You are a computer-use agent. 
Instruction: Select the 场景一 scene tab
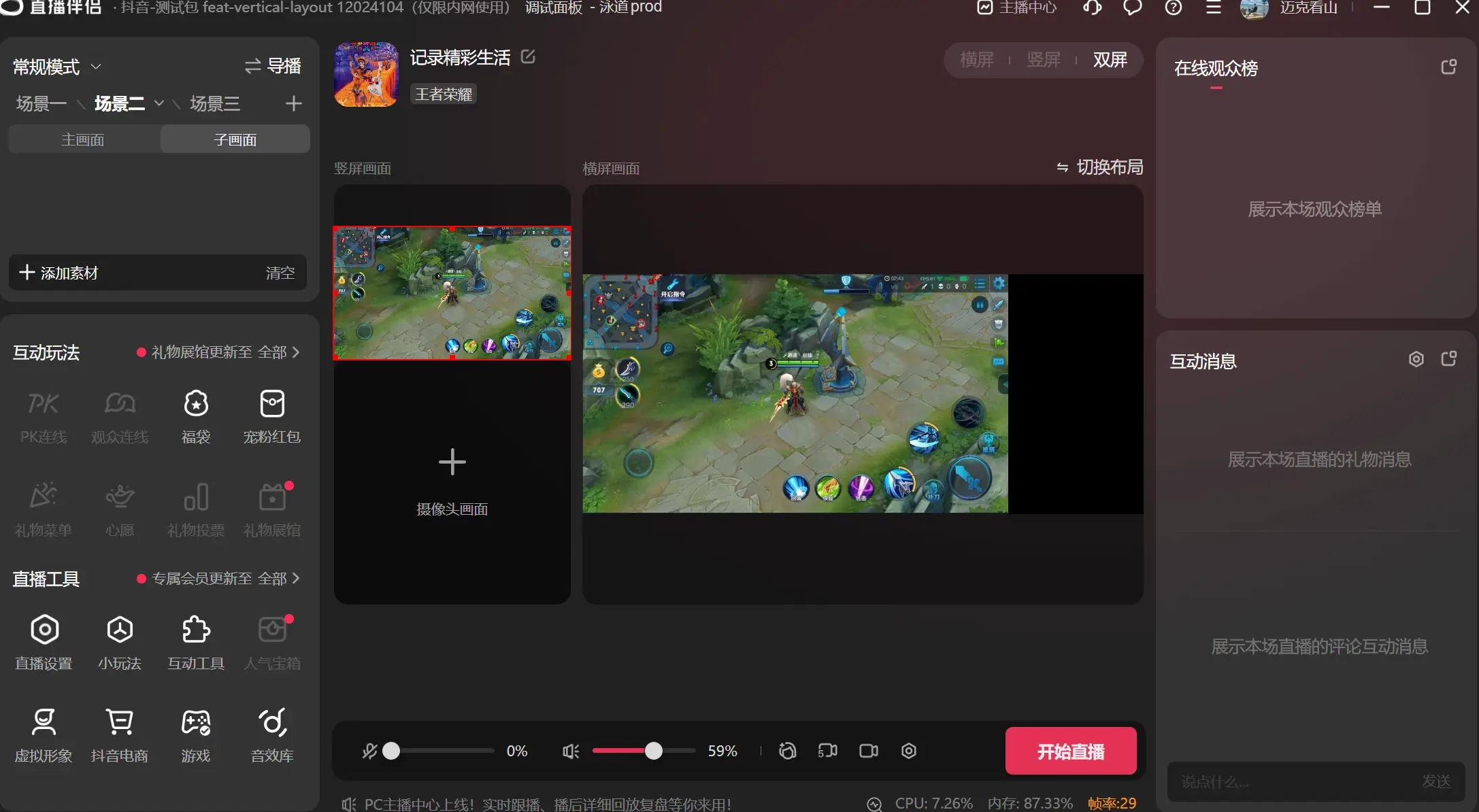[41, 103]
